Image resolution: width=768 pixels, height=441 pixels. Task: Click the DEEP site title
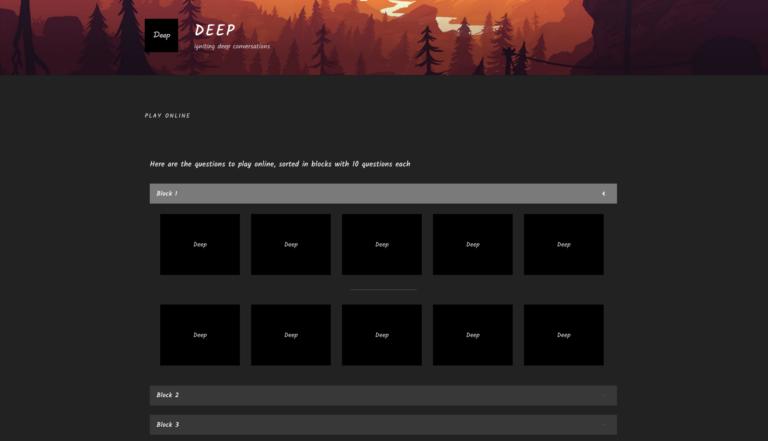[215, 30]
